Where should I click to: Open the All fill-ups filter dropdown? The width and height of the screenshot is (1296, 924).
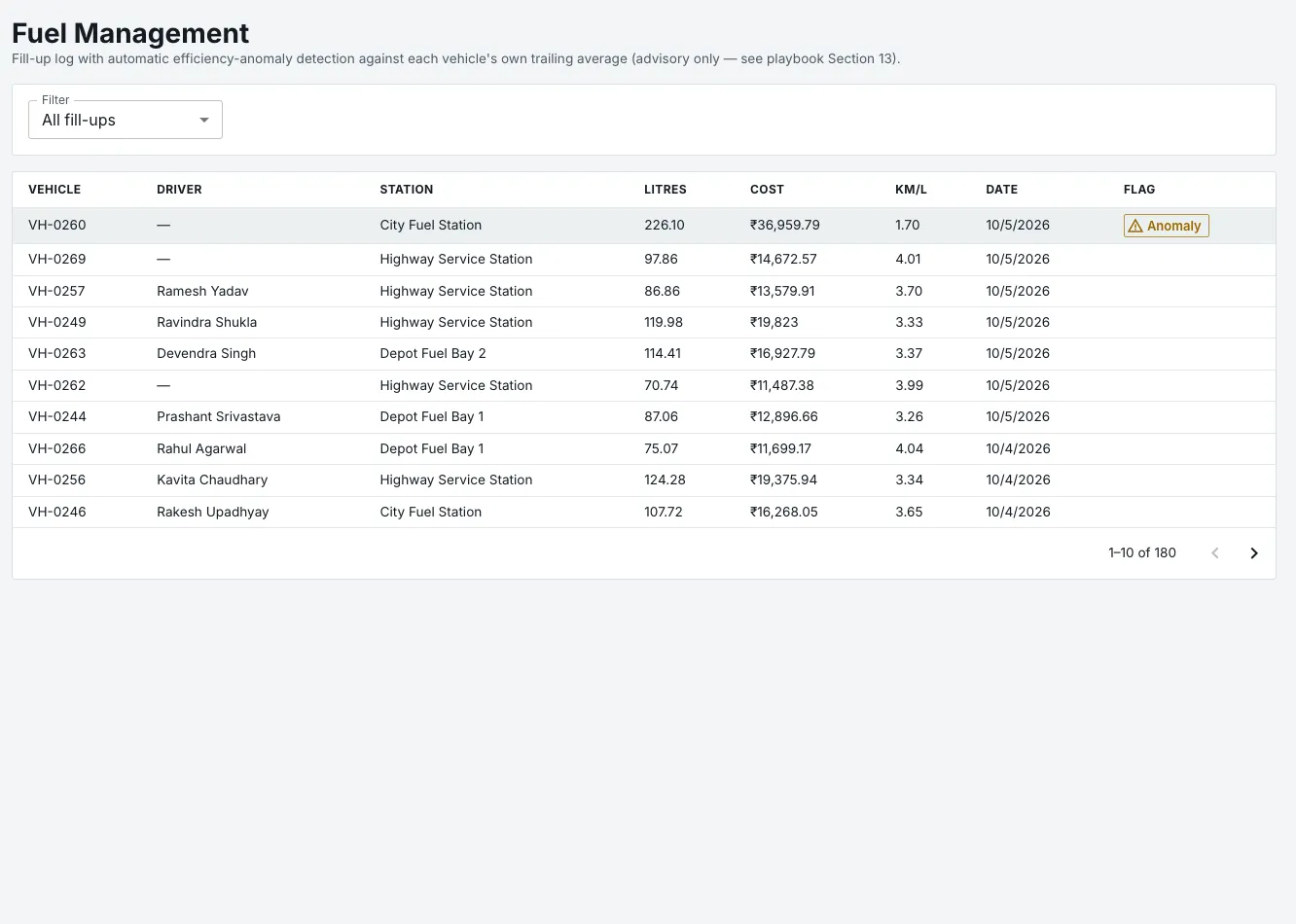click(126, 120)
